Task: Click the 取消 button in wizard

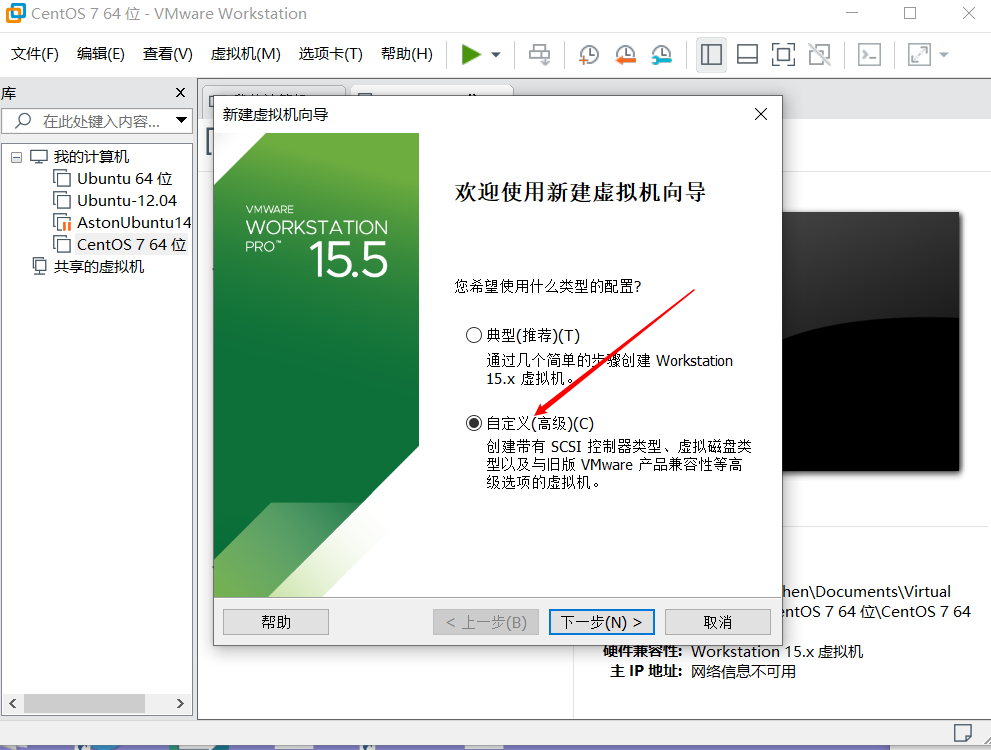Action: tap(718, 622)
